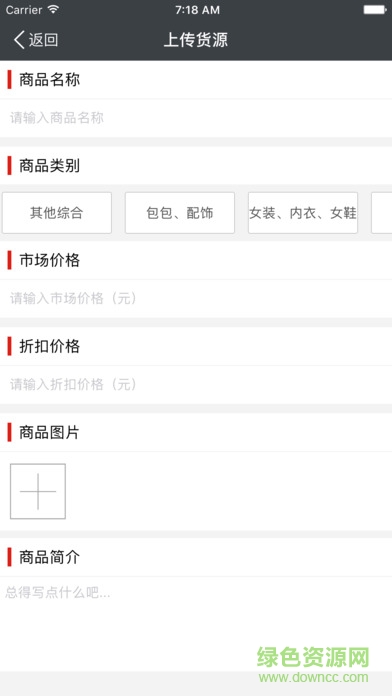Click the product description text area
The height and width of the screenshot is (696, 392).
pos(196,624)
